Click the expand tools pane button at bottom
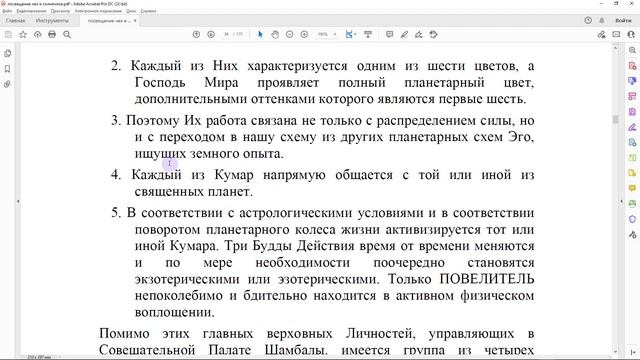The image size is (640, 360). (633, 352)
